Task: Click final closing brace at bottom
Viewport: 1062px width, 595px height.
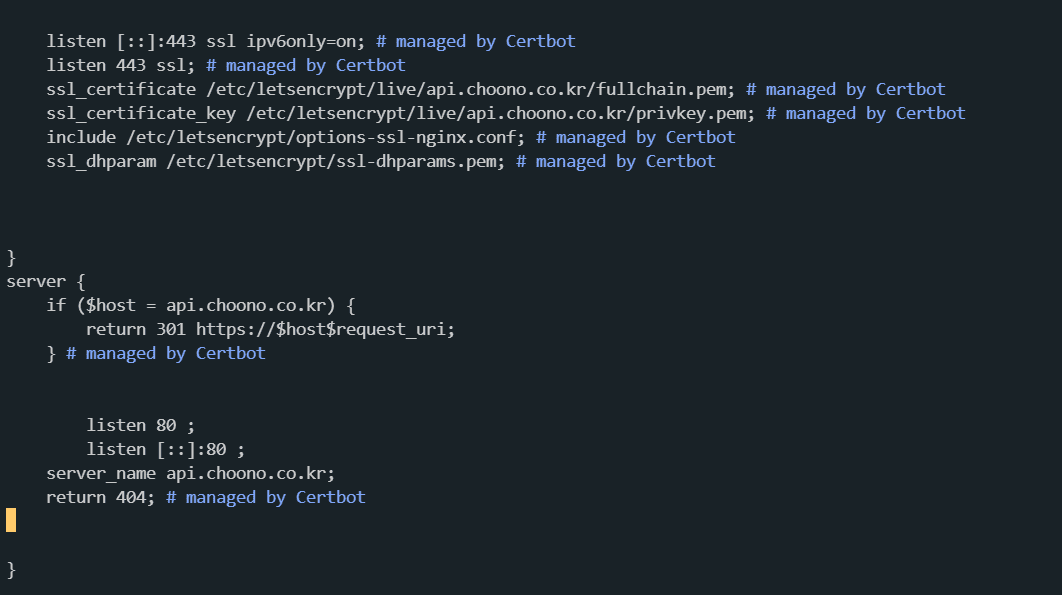Action: coord(11,569)
